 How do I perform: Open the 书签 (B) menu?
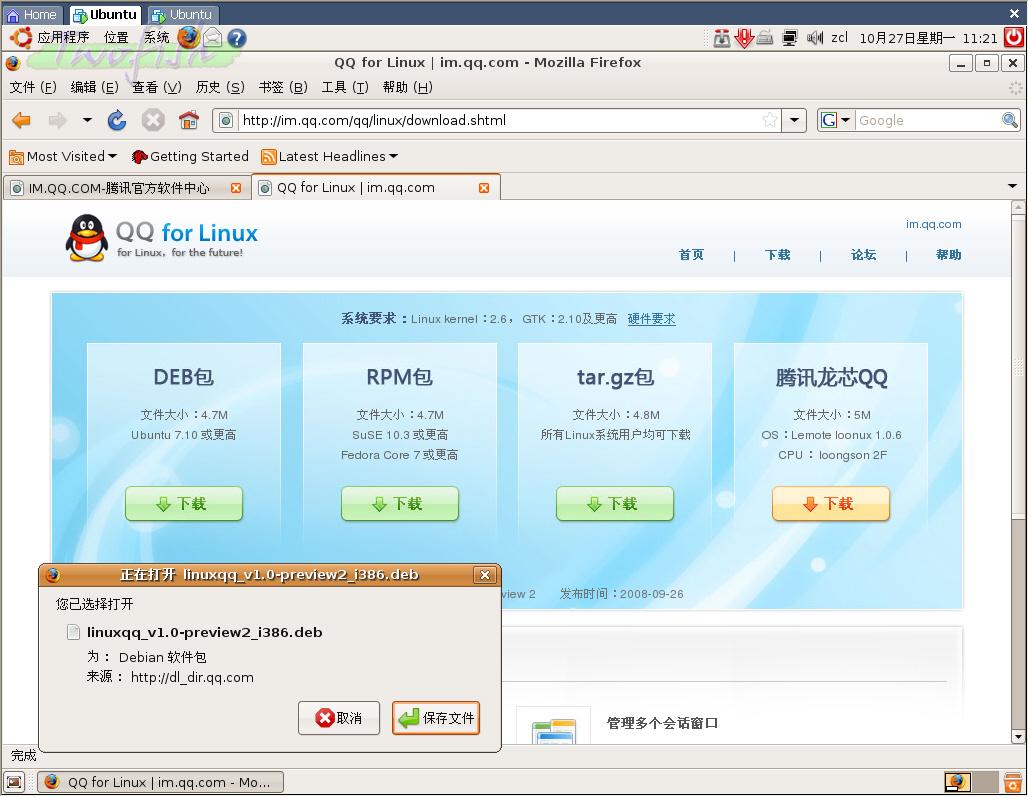pos(283,87)
